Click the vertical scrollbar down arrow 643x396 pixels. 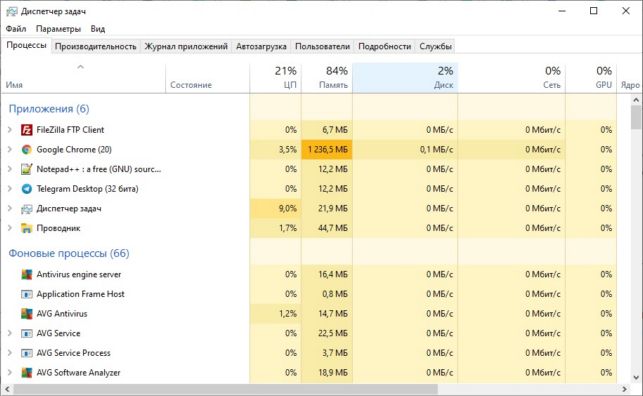coord(636,378)
